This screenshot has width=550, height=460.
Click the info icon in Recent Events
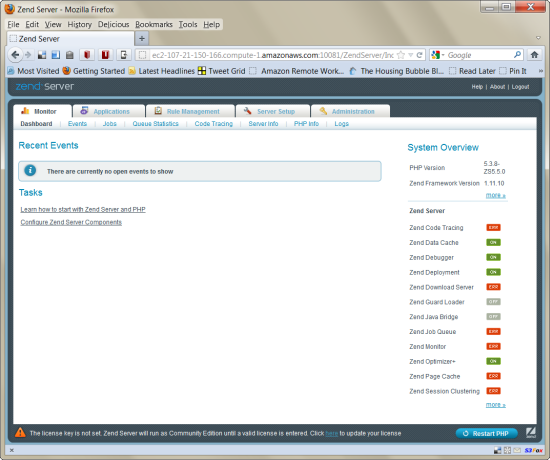(30, 171)
